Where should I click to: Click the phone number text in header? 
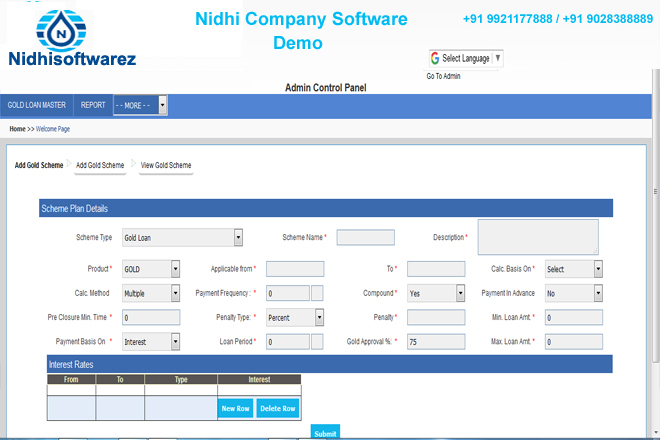(x=558, y=19)
